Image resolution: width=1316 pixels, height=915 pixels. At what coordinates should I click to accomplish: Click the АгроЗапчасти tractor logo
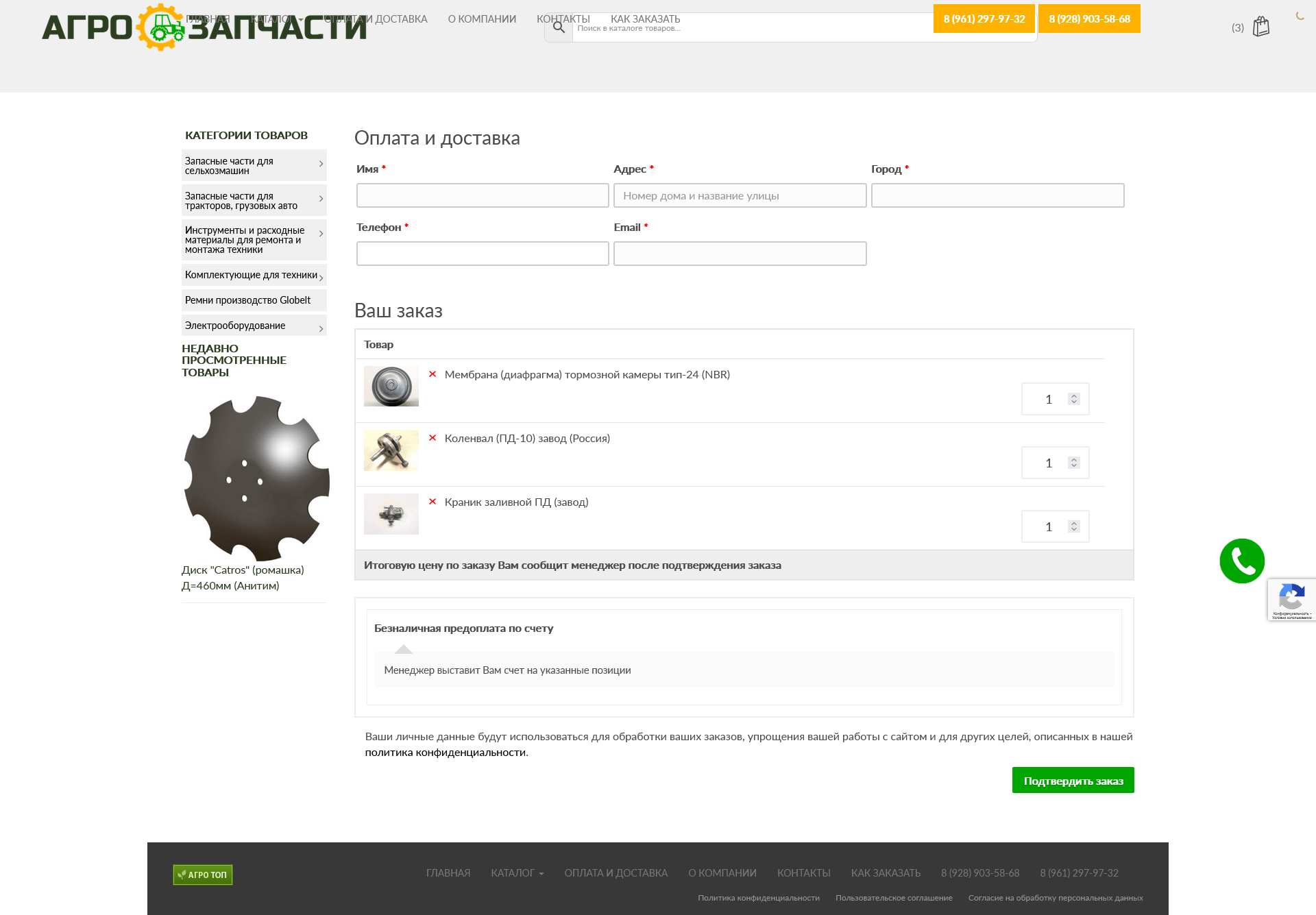[x=161, y=27]
